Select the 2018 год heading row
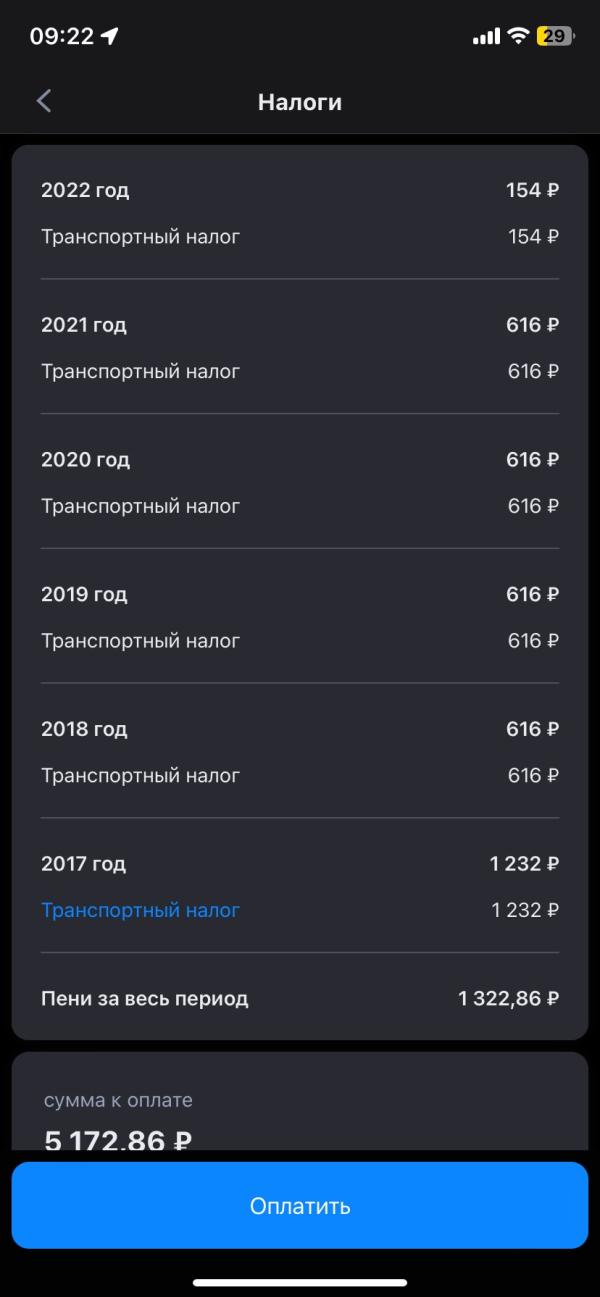This screenshot has height=1297, width=600. pos(300,729)
